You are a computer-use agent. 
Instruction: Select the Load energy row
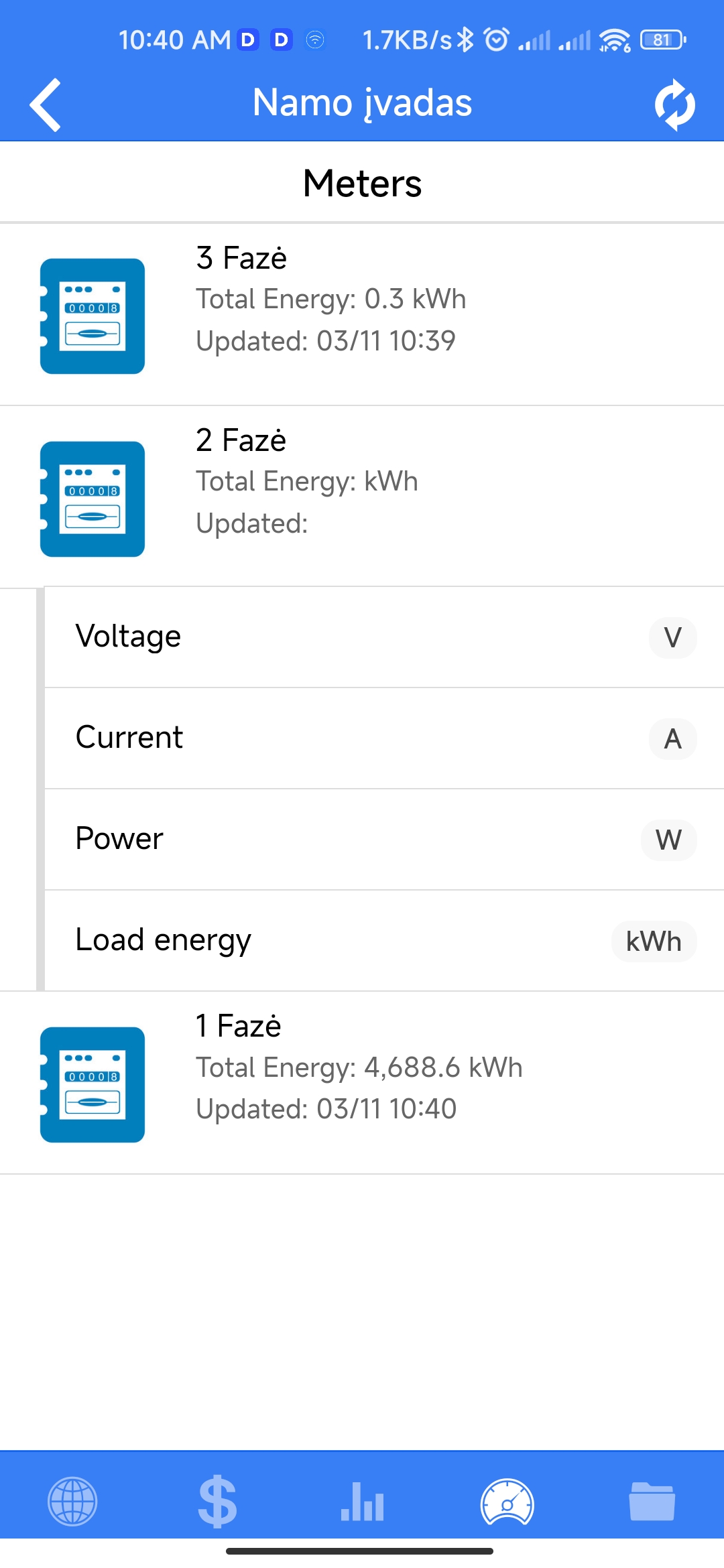pos(362,940)
